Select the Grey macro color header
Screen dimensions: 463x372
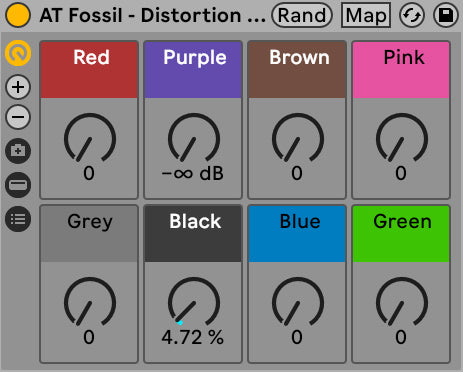point(89,234)
